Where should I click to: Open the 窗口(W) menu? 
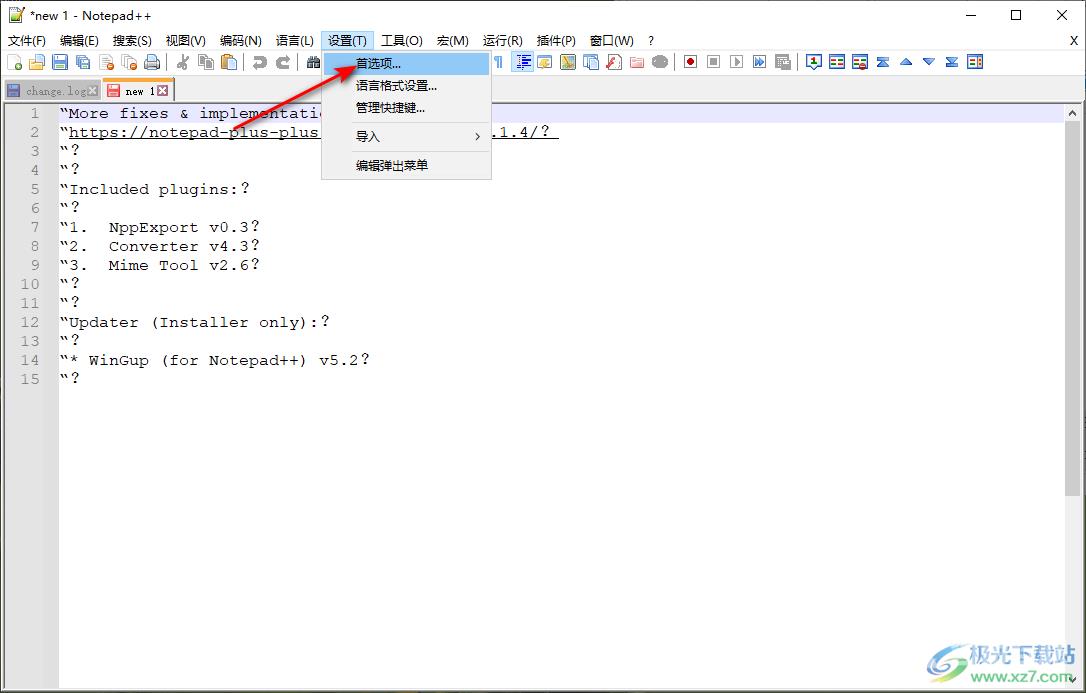[612, 41]
